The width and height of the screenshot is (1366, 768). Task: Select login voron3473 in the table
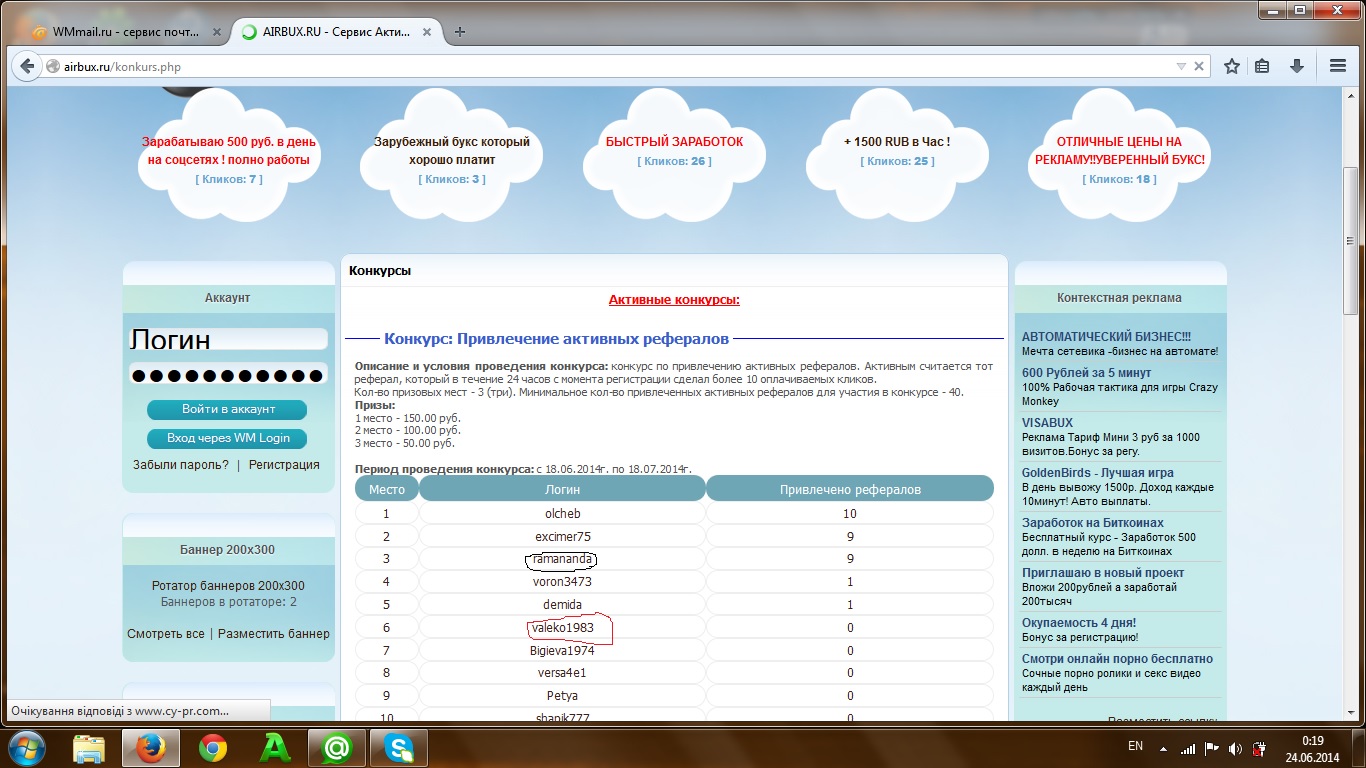click(x=562, y=582)
